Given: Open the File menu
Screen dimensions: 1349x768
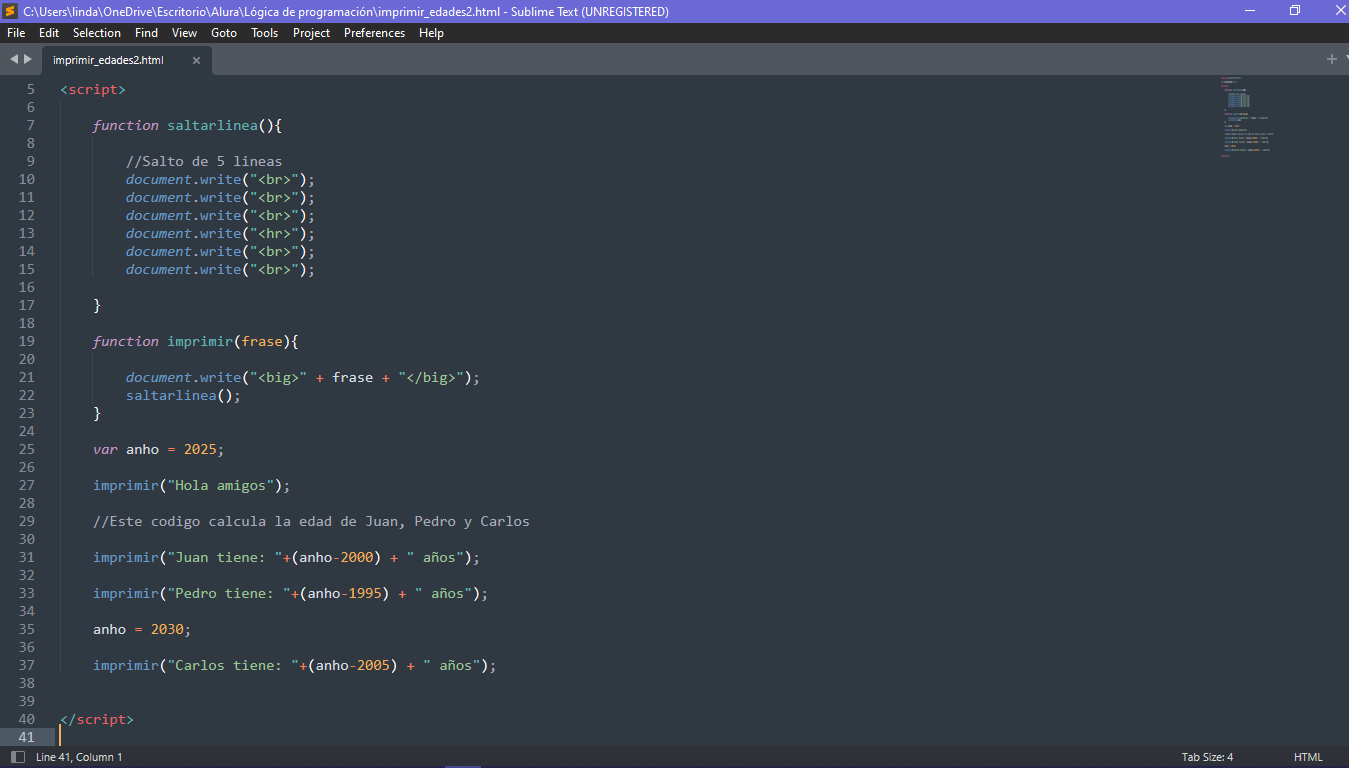Looking at the screenshot, I should [x=16, y=33].
